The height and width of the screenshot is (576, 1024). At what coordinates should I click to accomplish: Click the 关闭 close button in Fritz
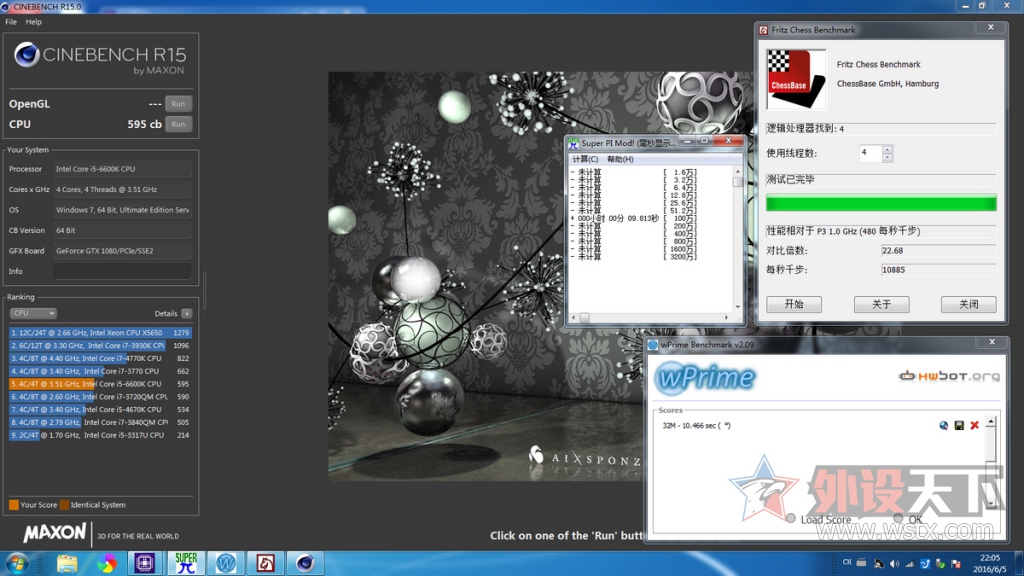(968, 304)
